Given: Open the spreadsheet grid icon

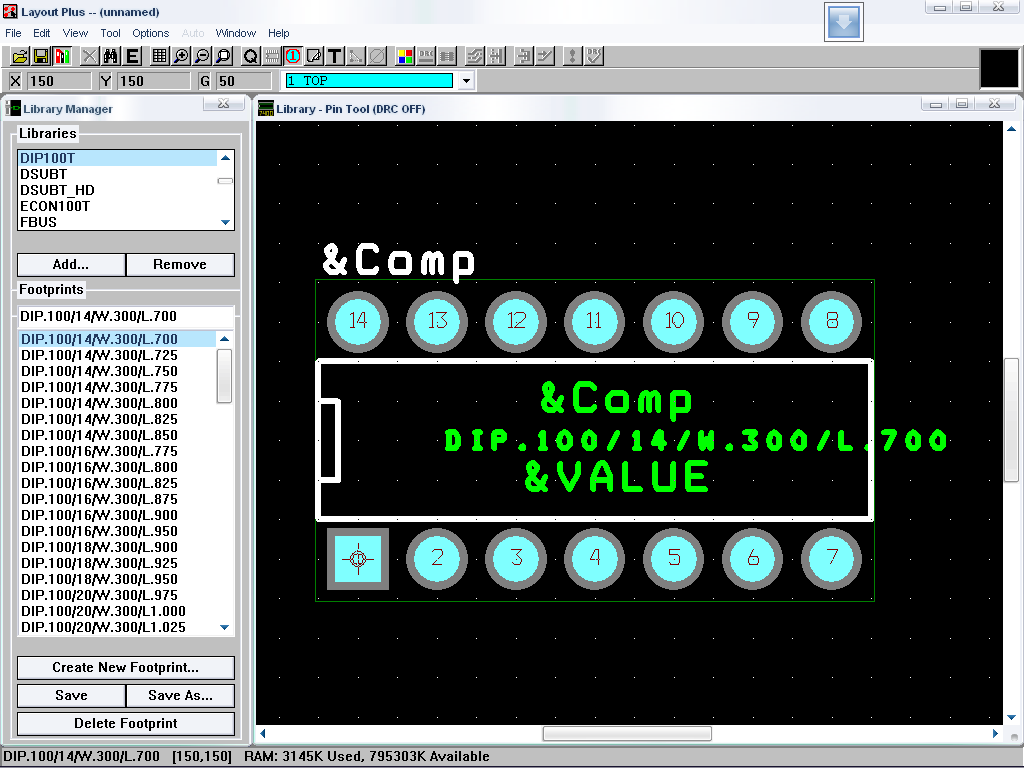Looking at the screenshot, I should pos(159,56).
